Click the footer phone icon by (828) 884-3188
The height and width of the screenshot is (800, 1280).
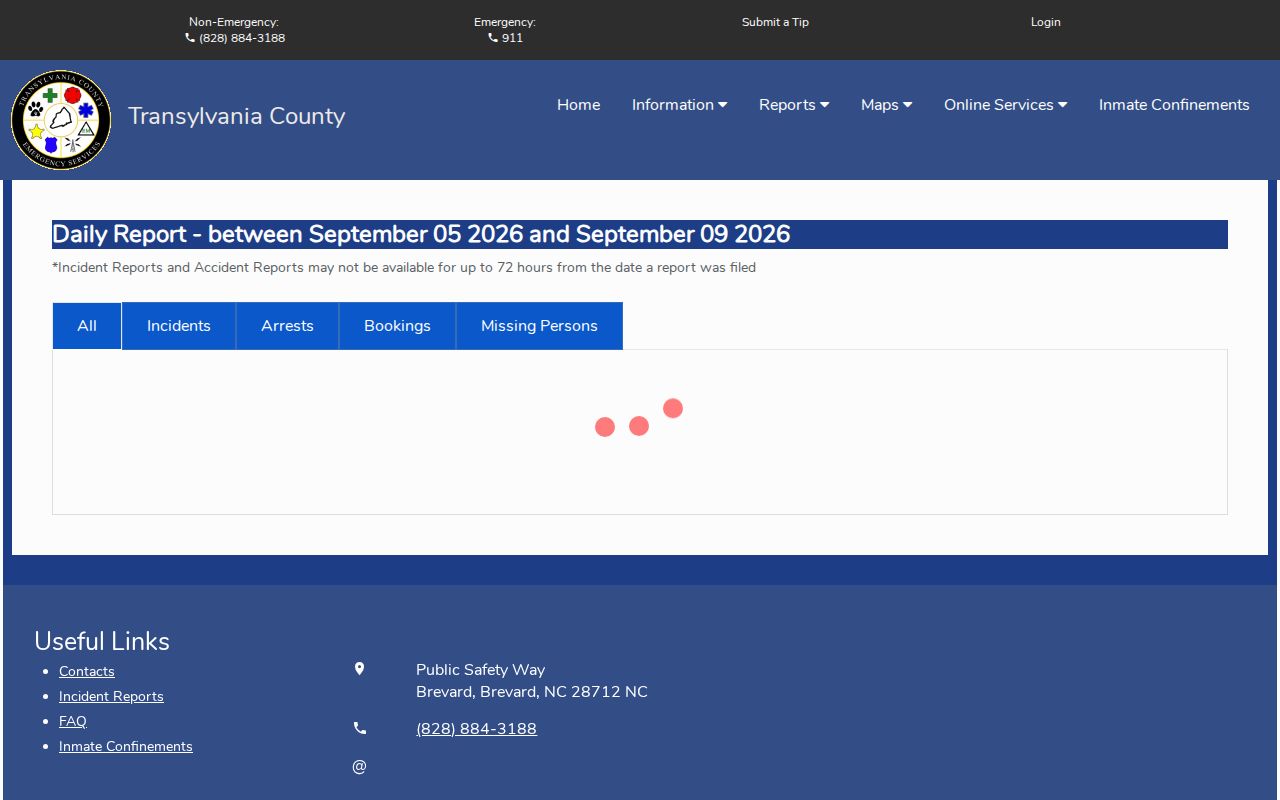click(360, 728)
